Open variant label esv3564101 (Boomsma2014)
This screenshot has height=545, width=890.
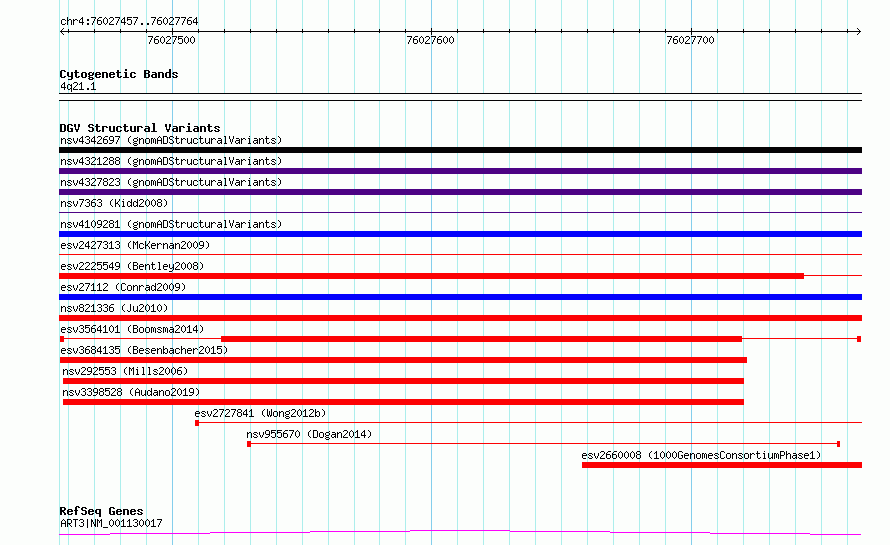132,329
